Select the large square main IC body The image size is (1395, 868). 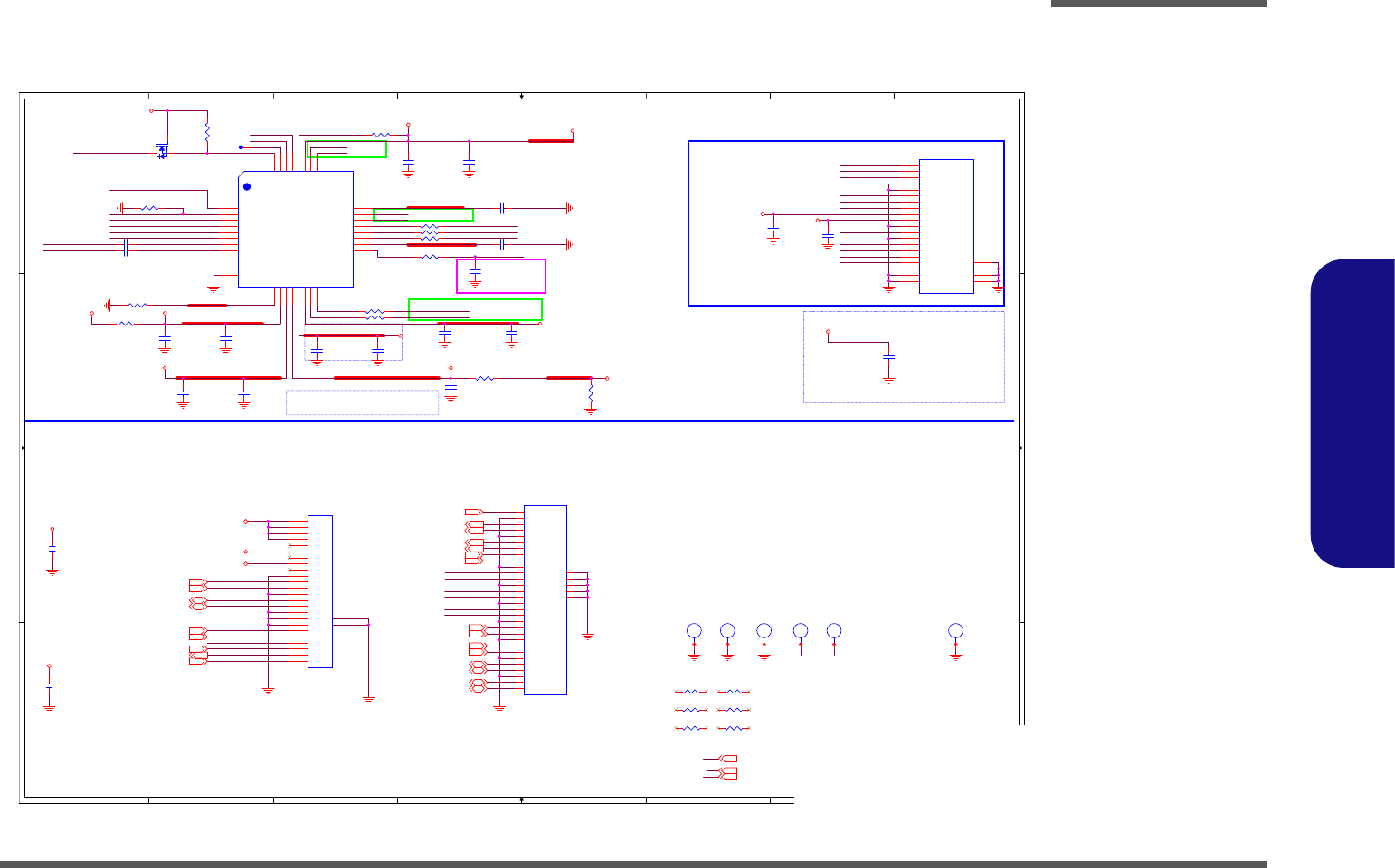coord(296,230)
